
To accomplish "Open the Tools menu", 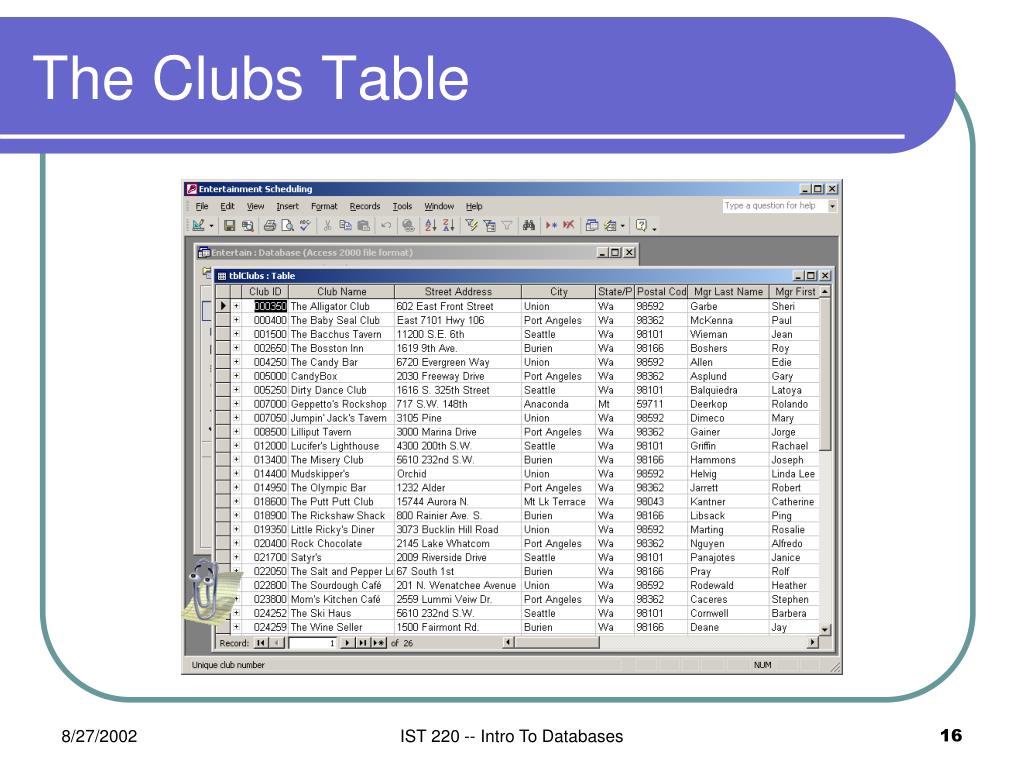I will click(x=402, y=206).
